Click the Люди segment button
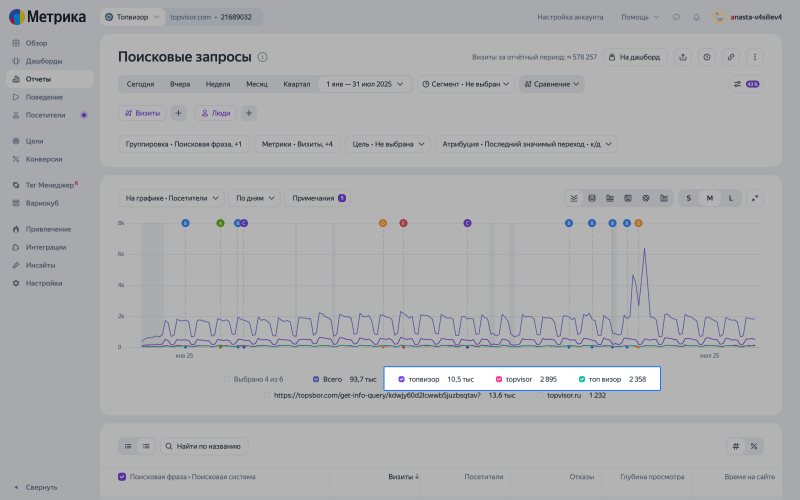Image resolution: width=800 pixels, height=500 pixels. 215,113
